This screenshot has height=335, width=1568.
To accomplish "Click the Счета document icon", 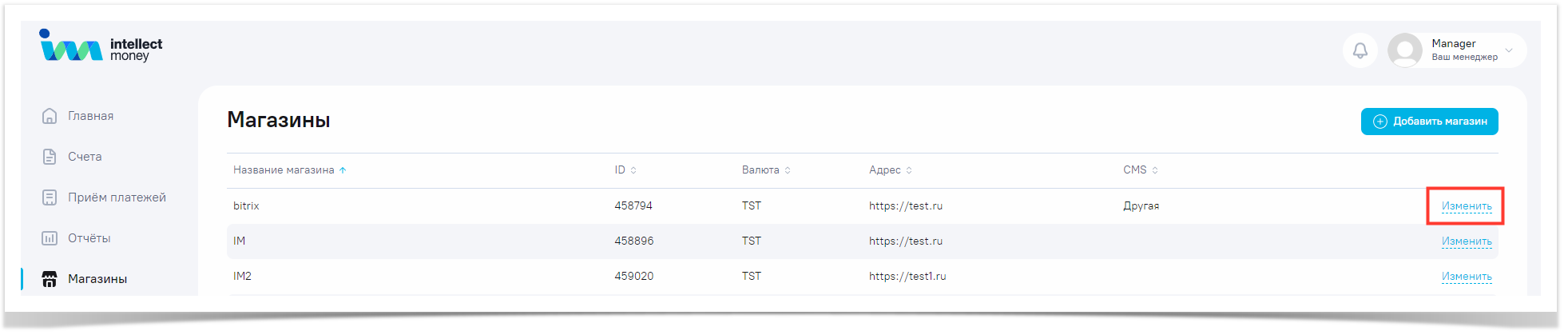I will pyautogui.click(x=50, y=157).
